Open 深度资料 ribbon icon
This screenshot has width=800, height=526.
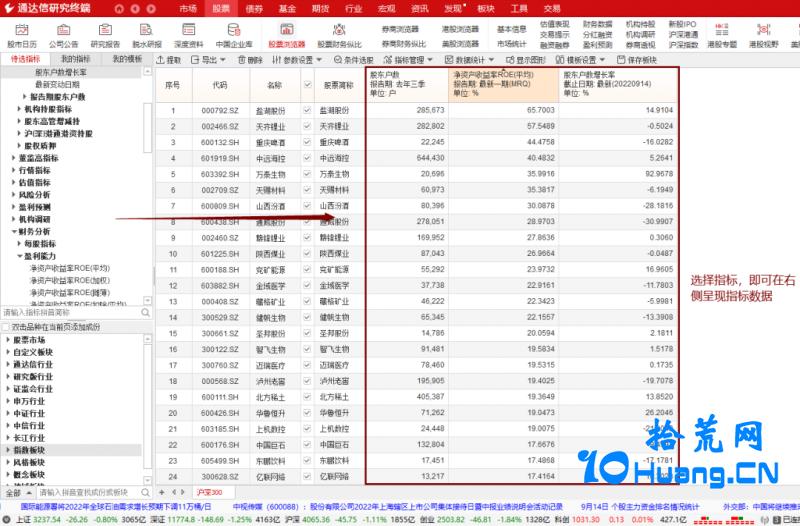click(189, 36)
